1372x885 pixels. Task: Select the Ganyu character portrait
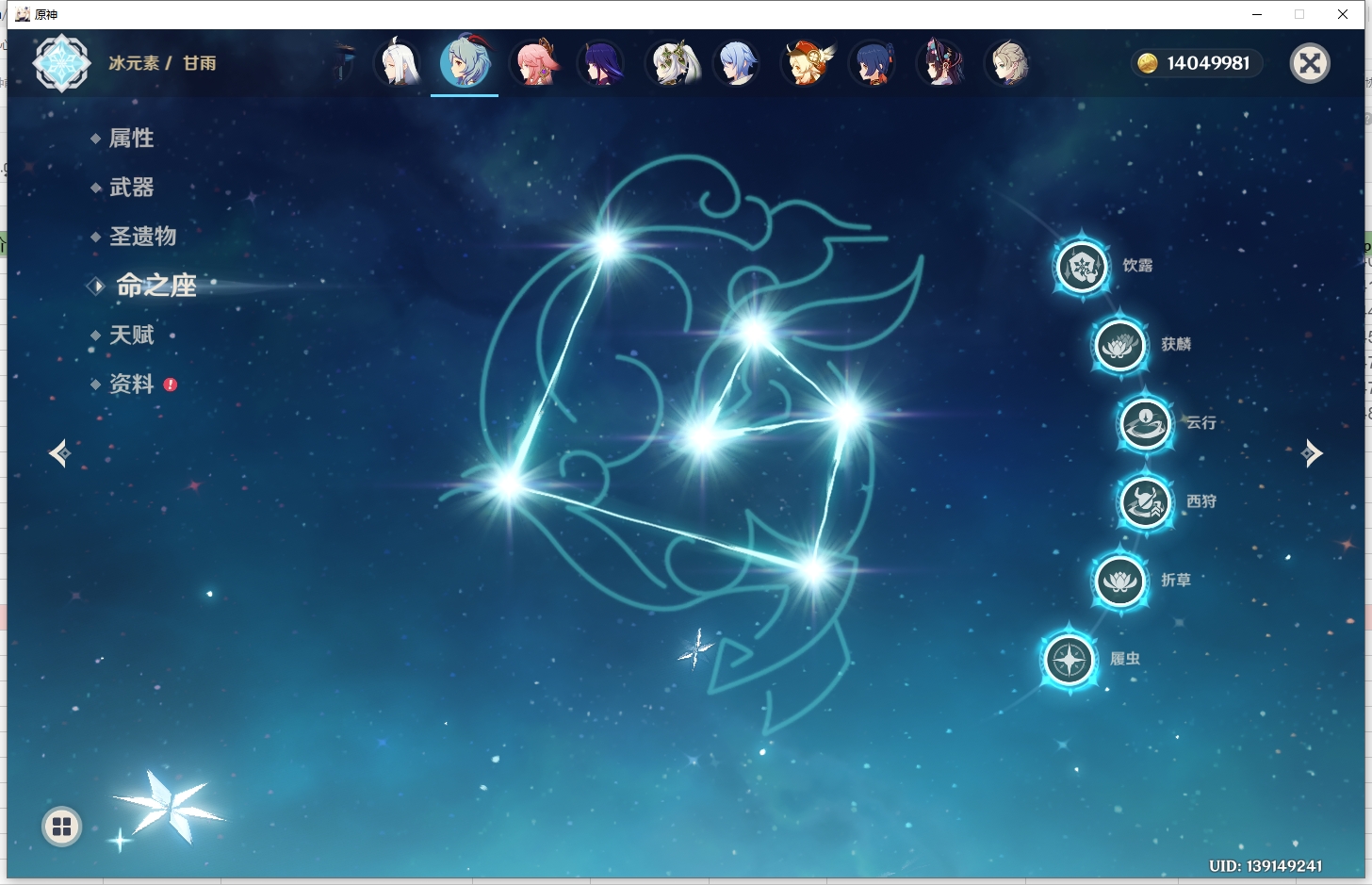pos(465,63)
